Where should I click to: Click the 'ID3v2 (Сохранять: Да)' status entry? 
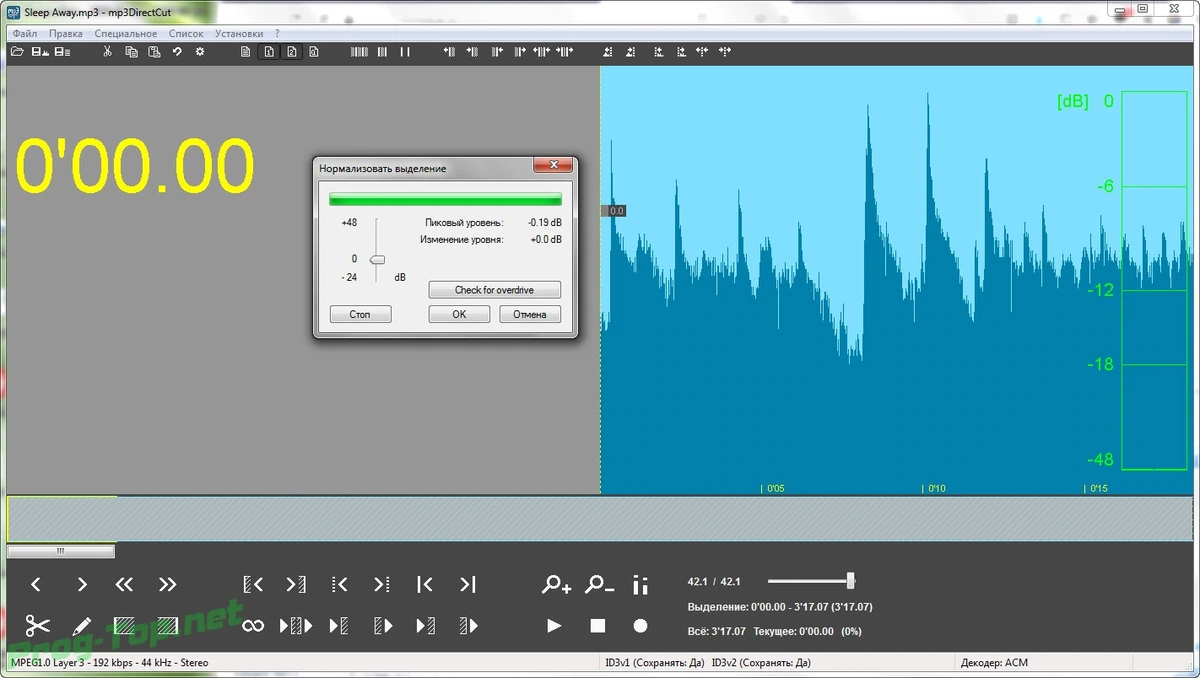coord(761,662)
